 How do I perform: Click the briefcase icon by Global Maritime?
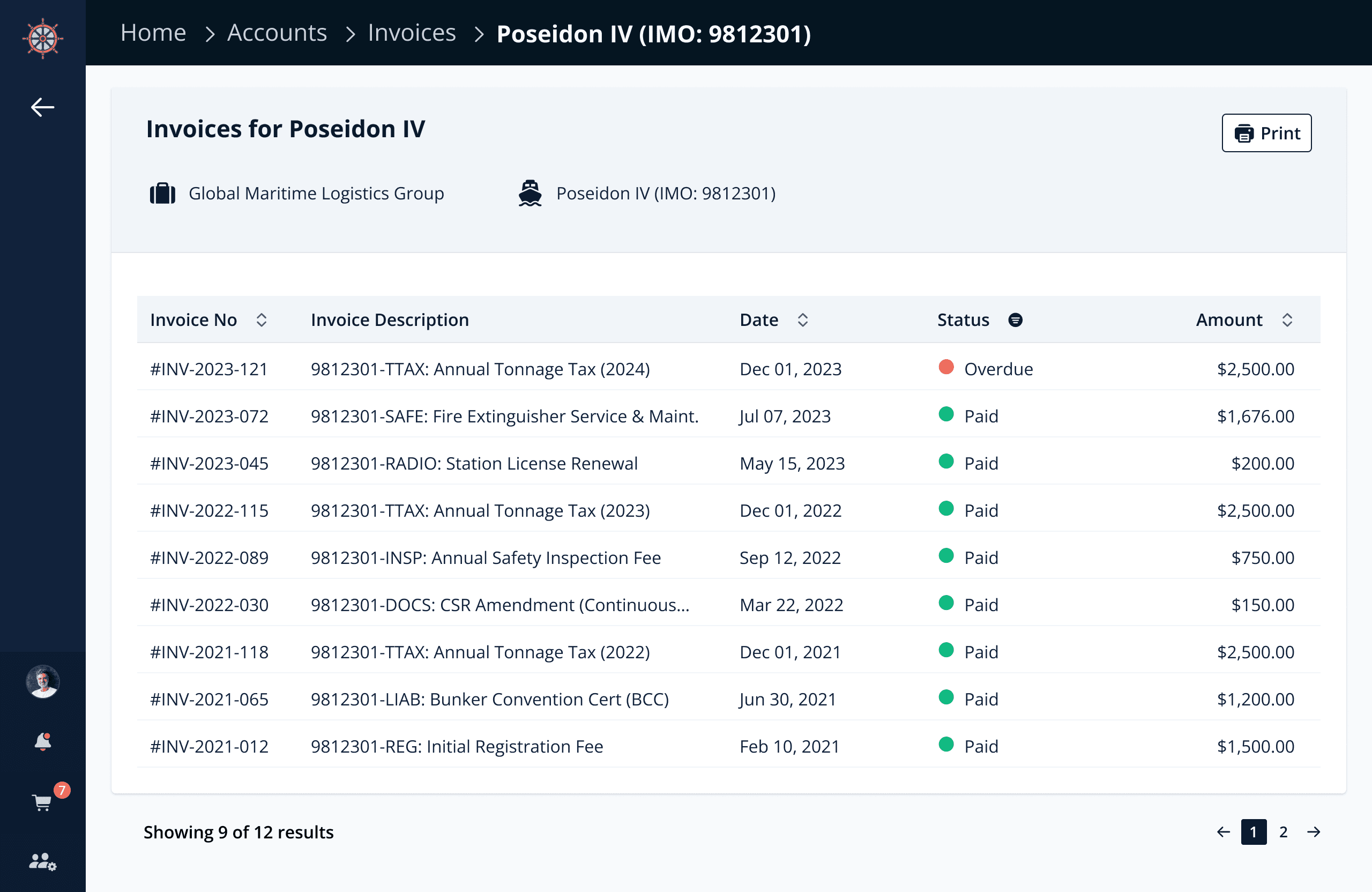[x=162, y=194]
